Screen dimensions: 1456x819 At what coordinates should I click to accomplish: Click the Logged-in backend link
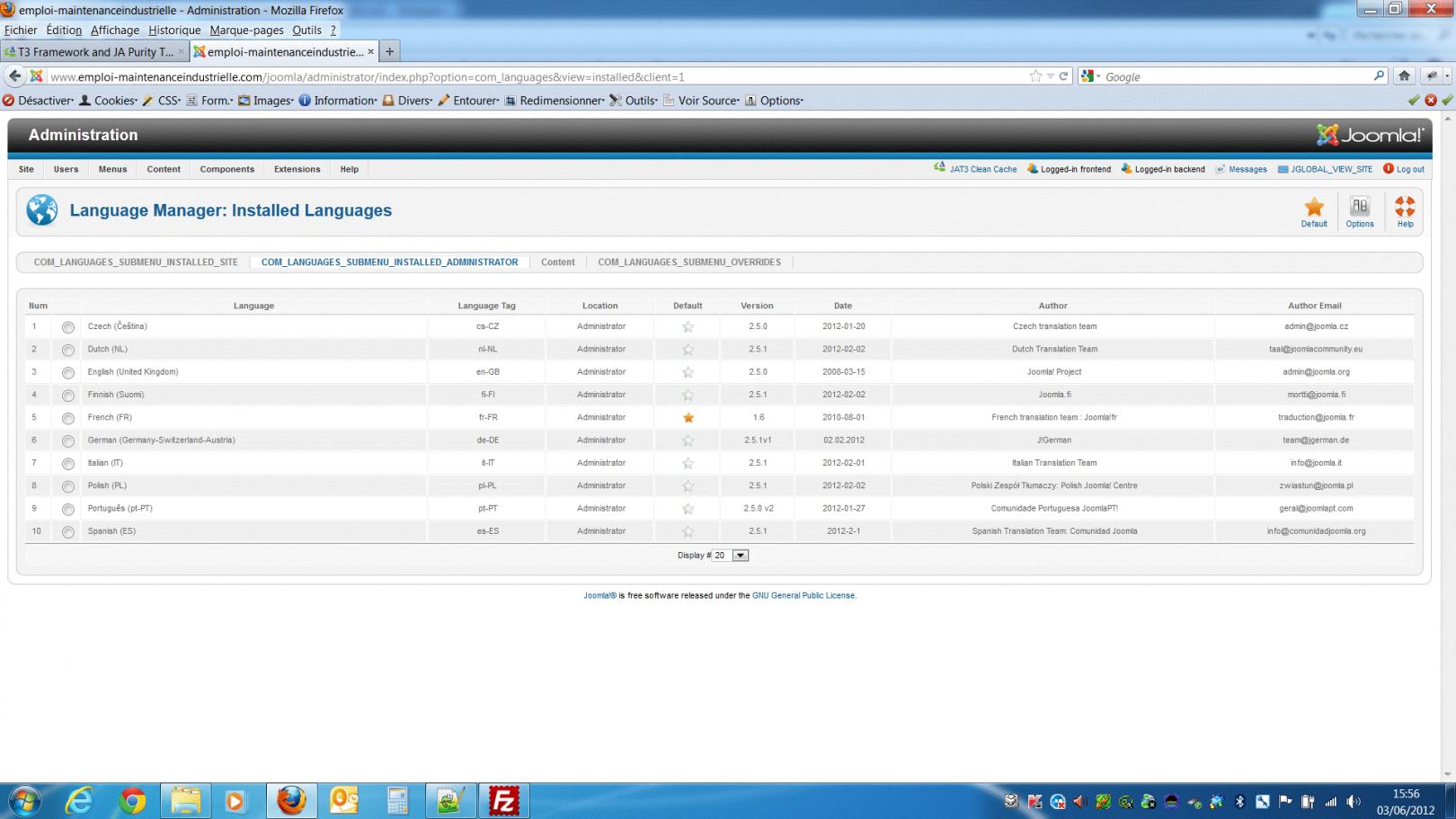[x=1163, y=169]
